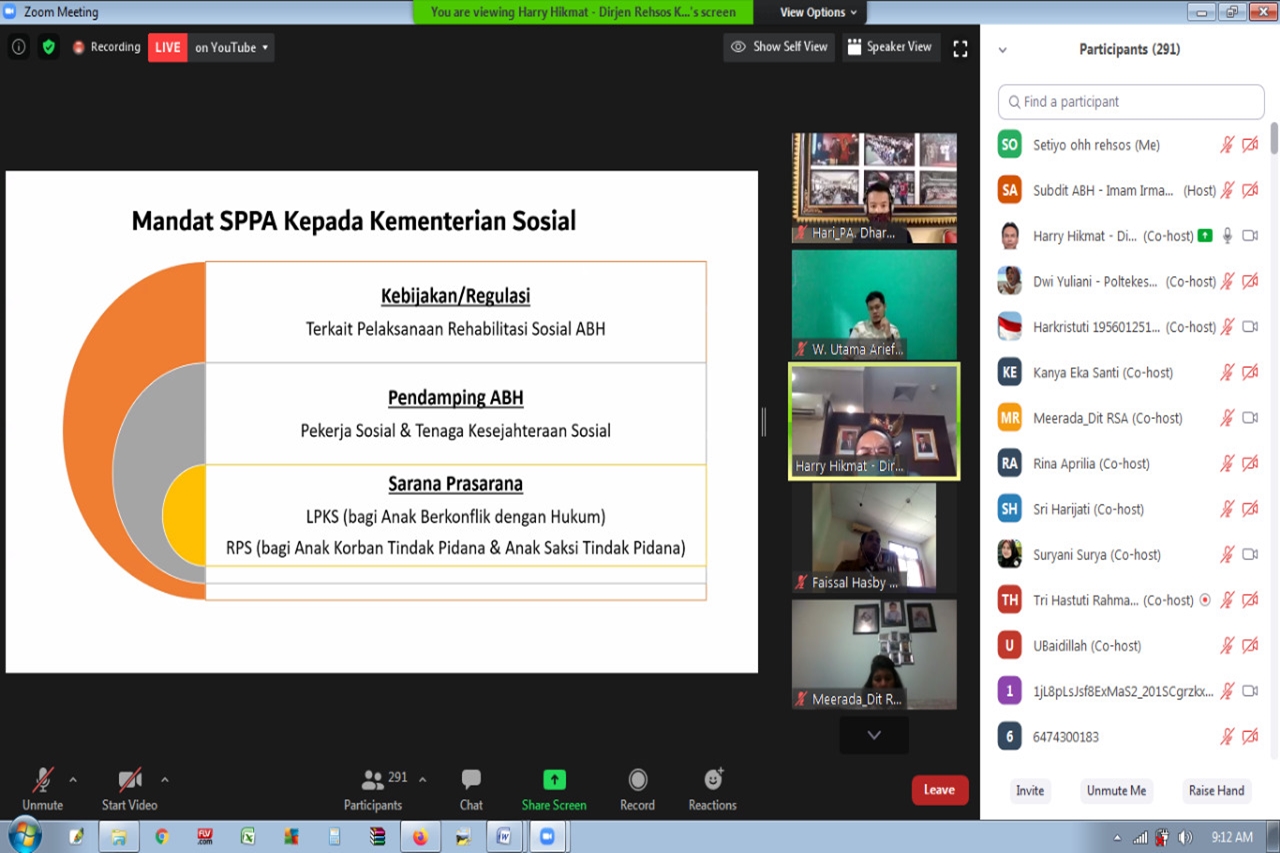Click Show Self View button
1280x853 pixels.
point(780,47)
